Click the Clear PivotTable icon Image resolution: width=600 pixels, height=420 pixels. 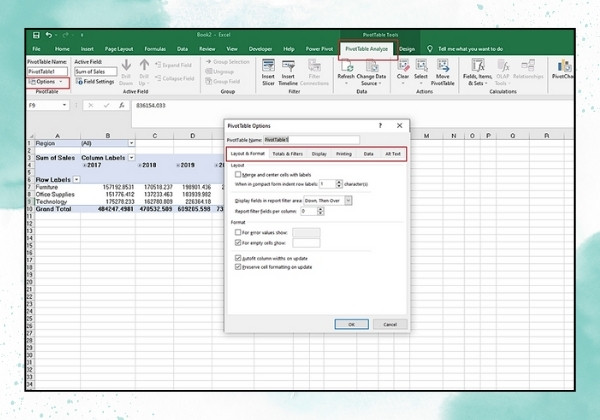(x=403, y=66)
